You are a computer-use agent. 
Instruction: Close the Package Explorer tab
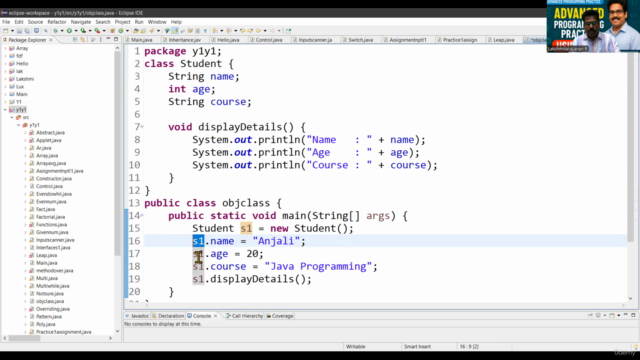[x=51, y=40]
